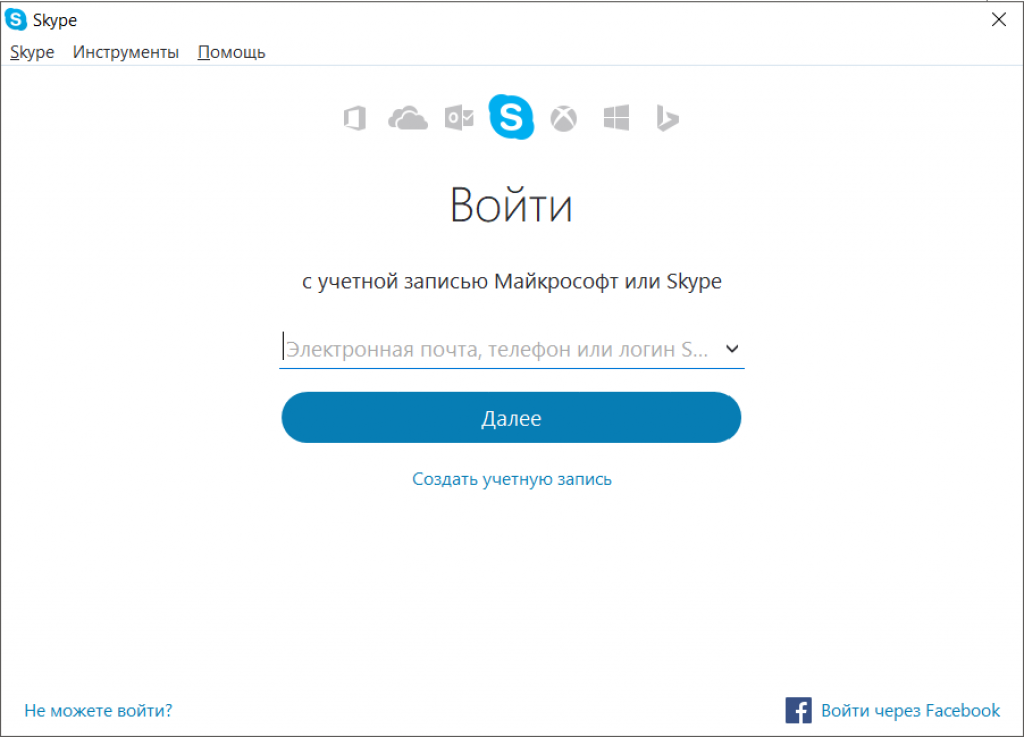The image size is (1024, 737).
Task: Click the Windows logo icon
Action: tap(616, 118)
